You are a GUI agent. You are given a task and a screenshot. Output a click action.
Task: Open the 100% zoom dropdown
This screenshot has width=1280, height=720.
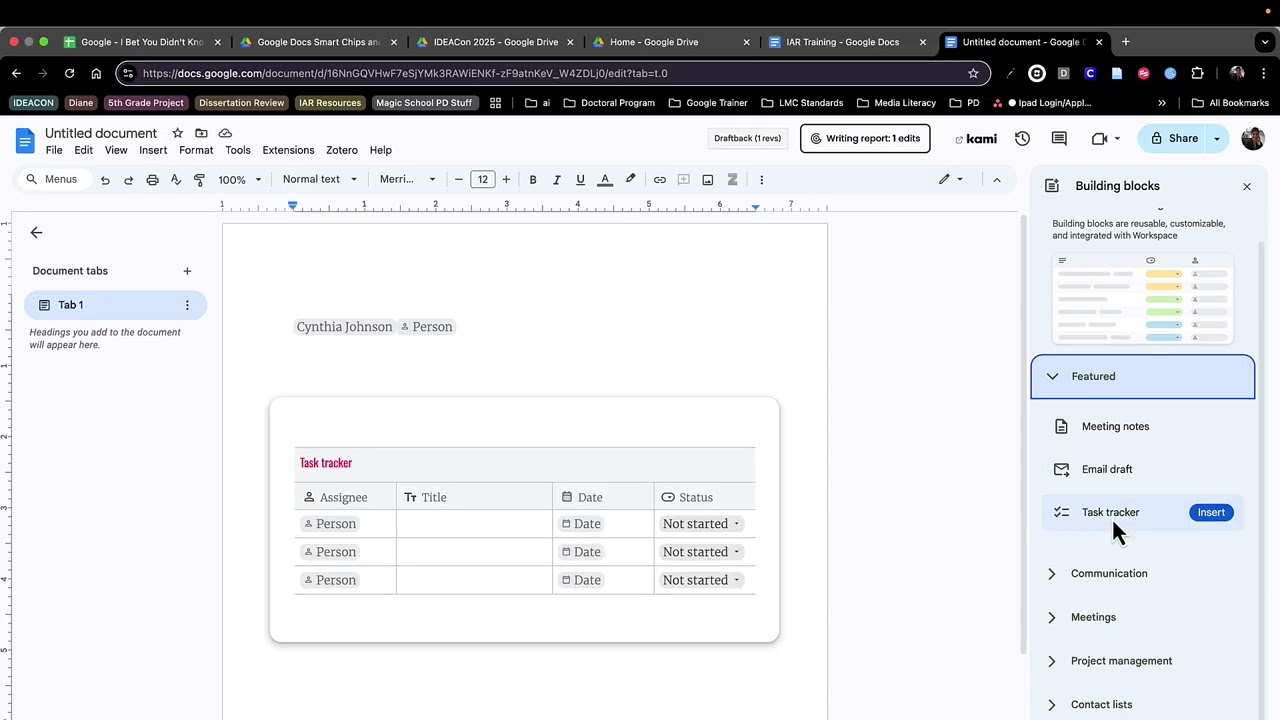240,180
